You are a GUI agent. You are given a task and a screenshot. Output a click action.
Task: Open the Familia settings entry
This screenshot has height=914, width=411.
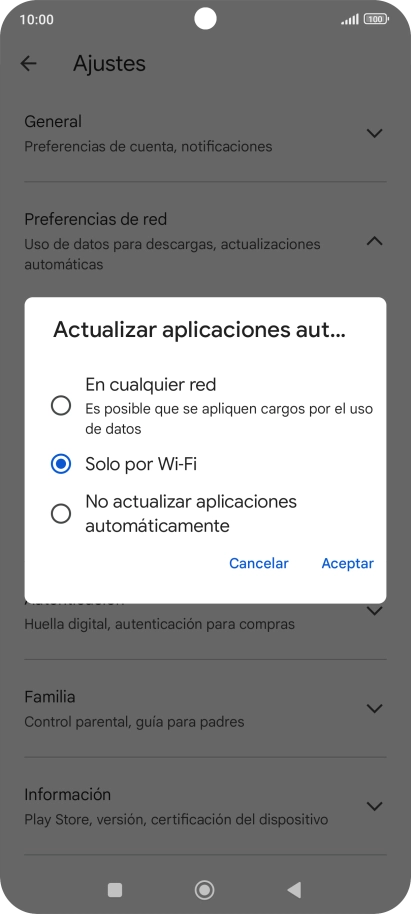[x=205, y=709]
